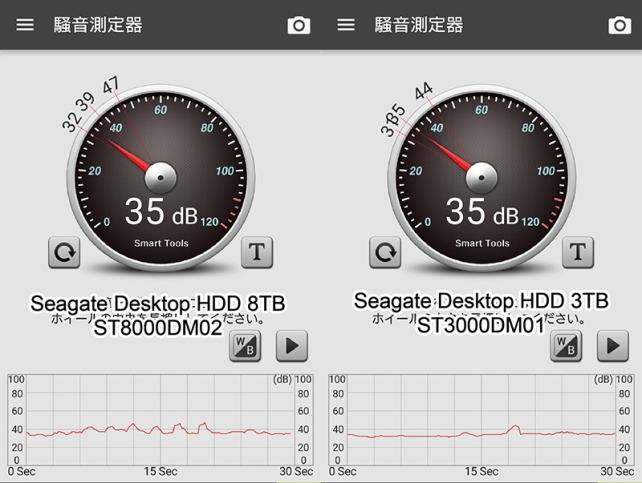Click the 15 Sec label on left graph
The width and height of the screenshot is (642, 483).
pos(160,472)
